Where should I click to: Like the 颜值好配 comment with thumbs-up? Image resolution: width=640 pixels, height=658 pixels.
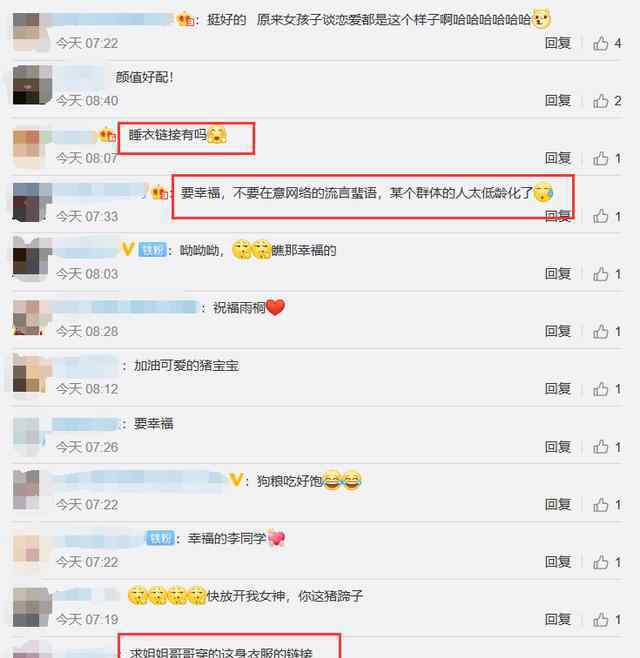tap(601, 101)
